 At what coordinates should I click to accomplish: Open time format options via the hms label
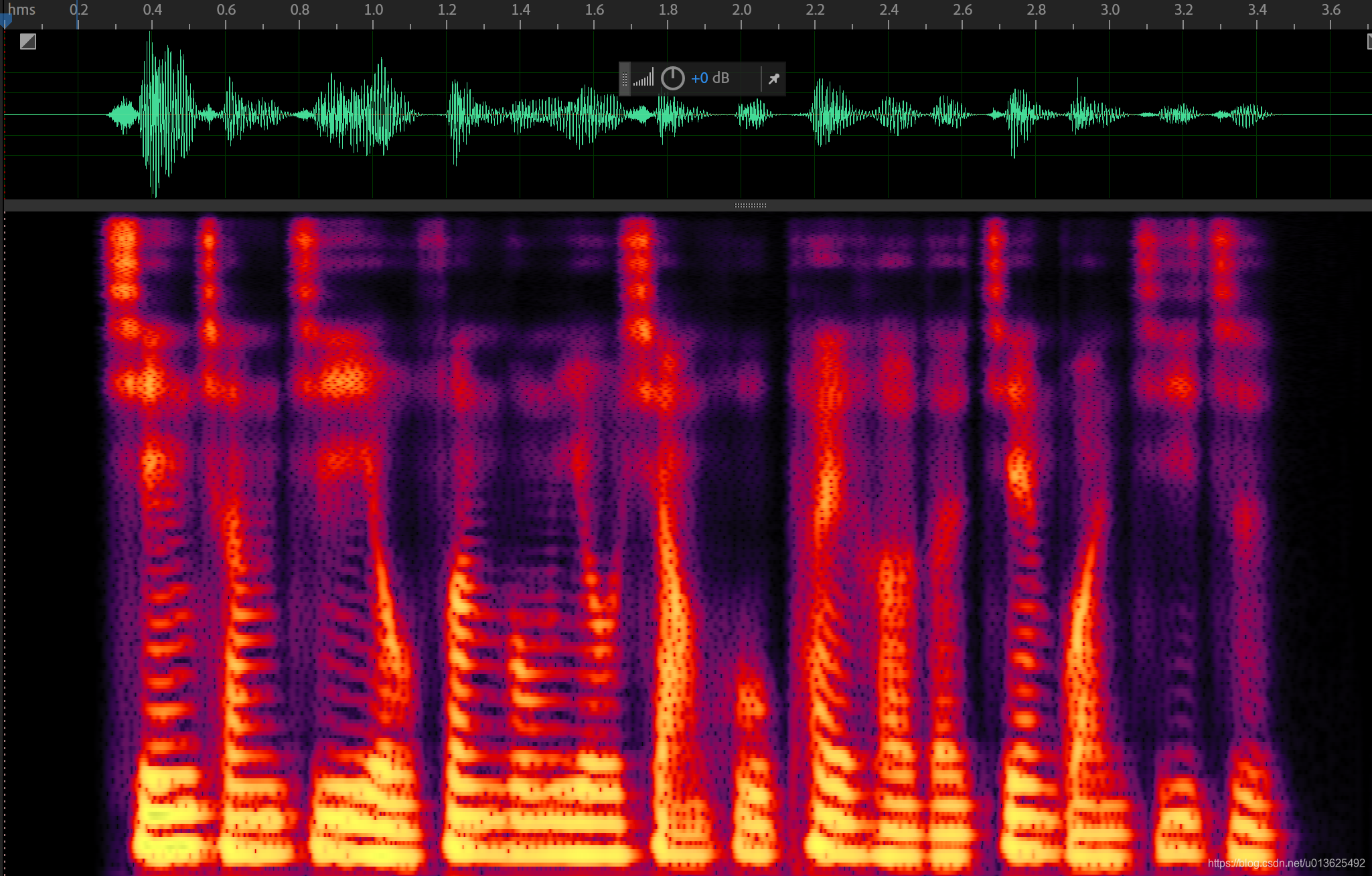pyautogui.click(x=22, y=10)
